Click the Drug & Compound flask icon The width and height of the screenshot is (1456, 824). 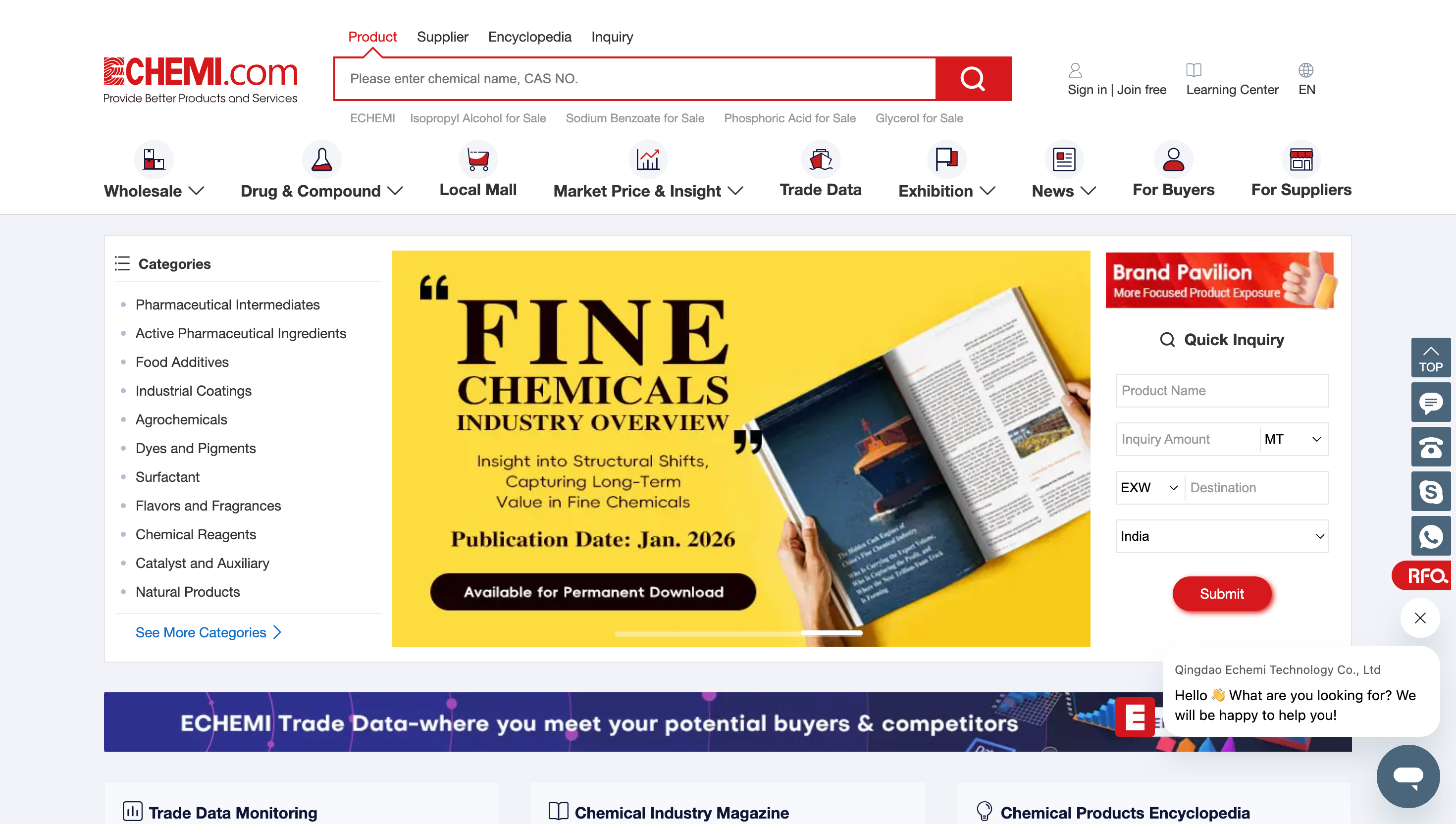[321, 159]
